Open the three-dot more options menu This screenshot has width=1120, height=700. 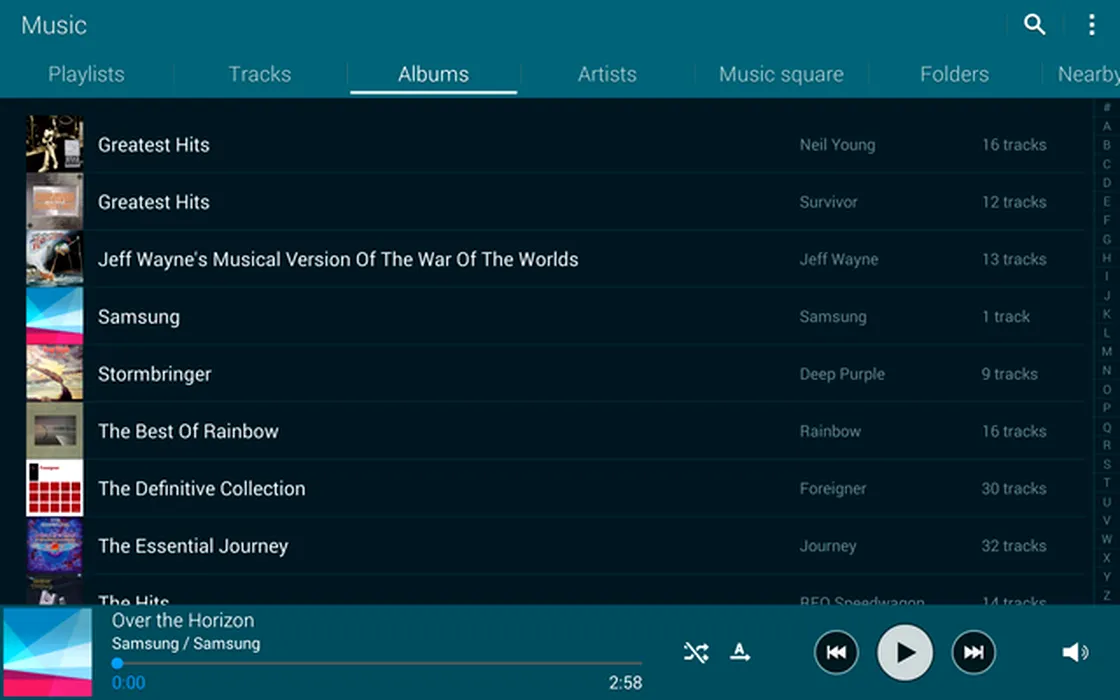coord(1091,25)
